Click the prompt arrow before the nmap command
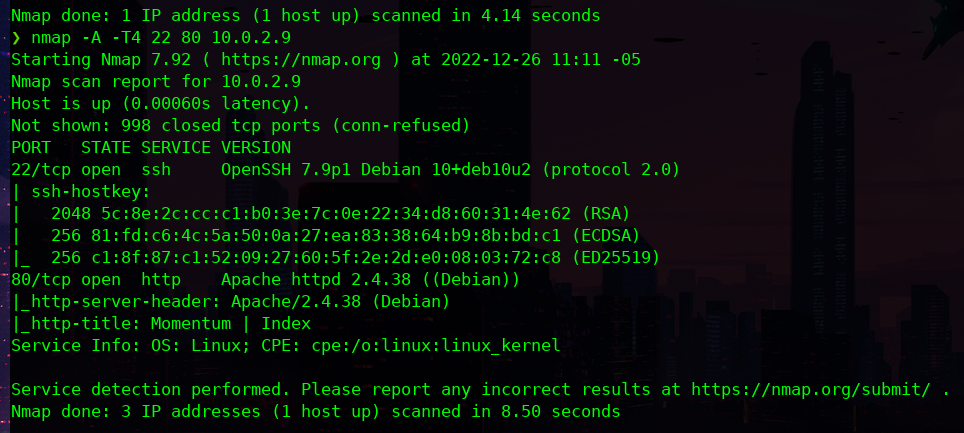Image resolution: width=964 pixels, height=433 pixels. pos(15,38)
